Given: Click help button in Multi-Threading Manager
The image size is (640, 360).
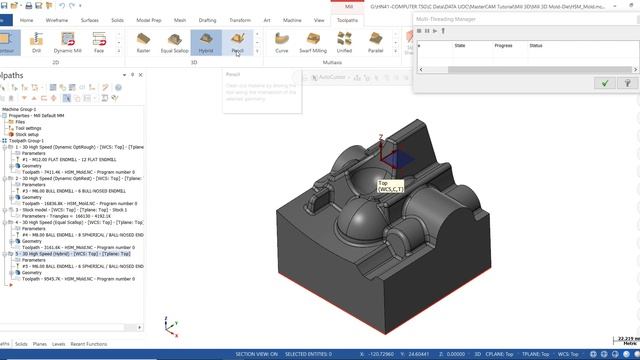Looking at the screenshot, I should pyautogui.click(x=628, y=83).
